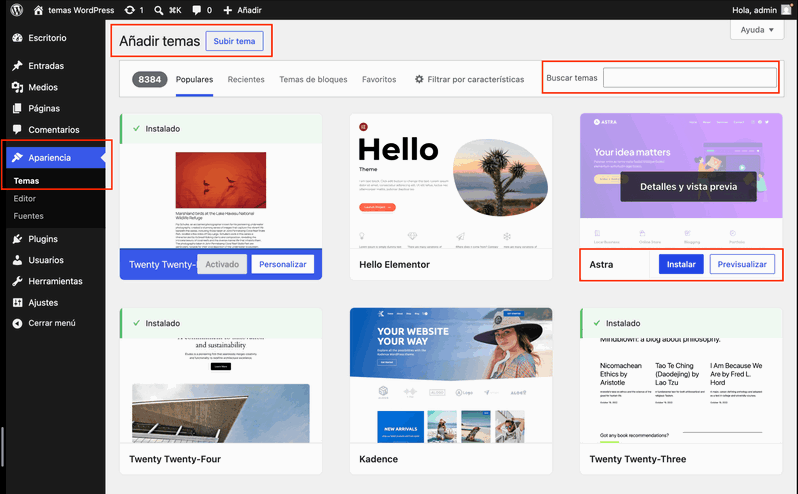This screenshot has height=494, width=798.
Task: Collapse sidebar via Cerrar menú arrow icon
Action: 17,323
